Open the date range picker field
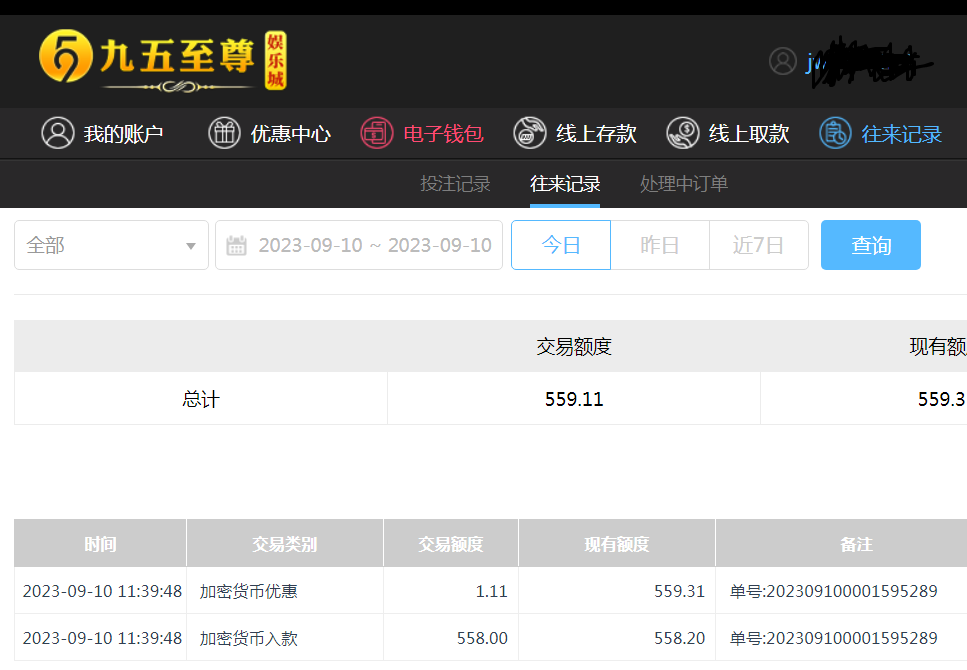This screenshot has width=967, height=670. click(359, 245)
